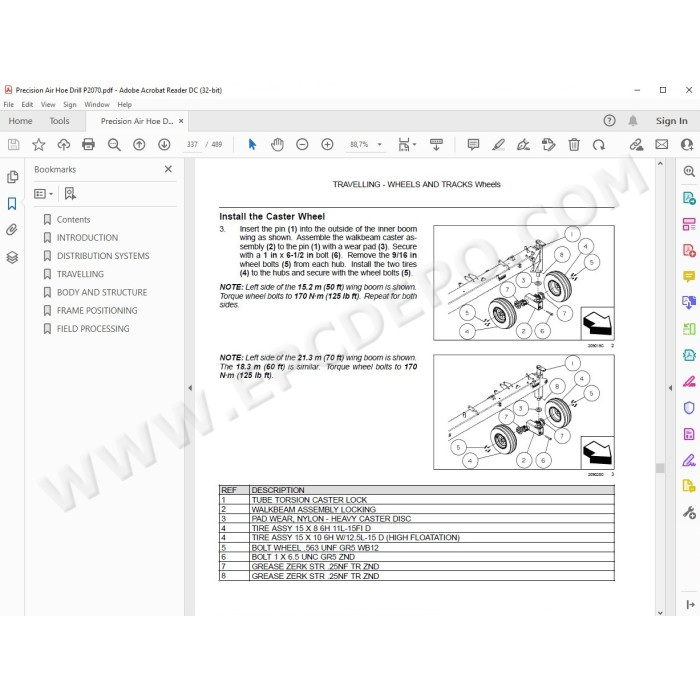This screenshot has width=700, height=700.
Task: Open the find text magnifier icon
Action: [114, 144]
